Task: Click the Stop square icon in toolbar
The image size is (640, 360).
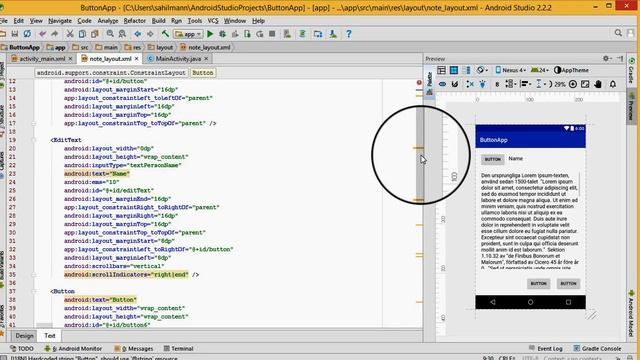Action: point(272,34)
